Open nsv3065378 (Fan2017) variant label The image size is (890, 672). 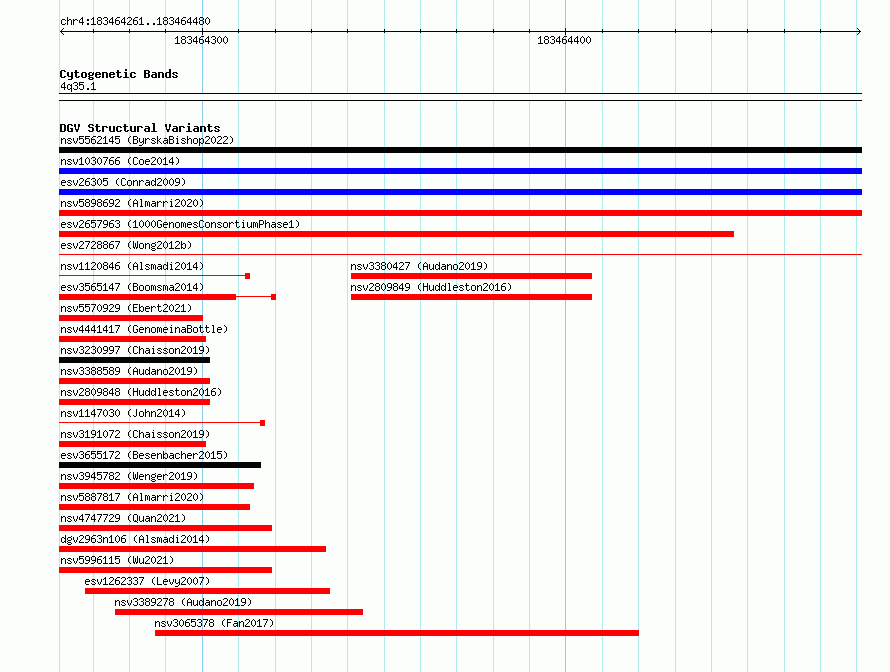[214, 623]
